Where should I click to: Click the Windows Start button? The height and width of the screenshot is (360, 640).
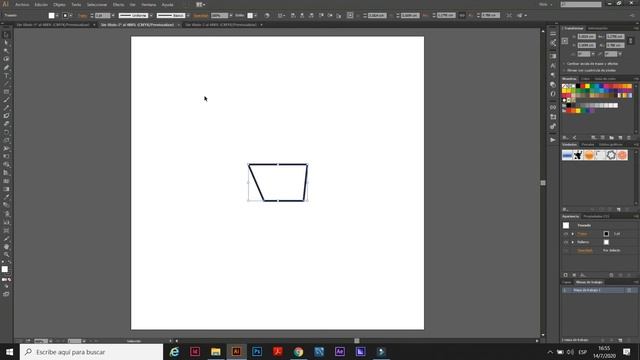[x=9, y=351]
